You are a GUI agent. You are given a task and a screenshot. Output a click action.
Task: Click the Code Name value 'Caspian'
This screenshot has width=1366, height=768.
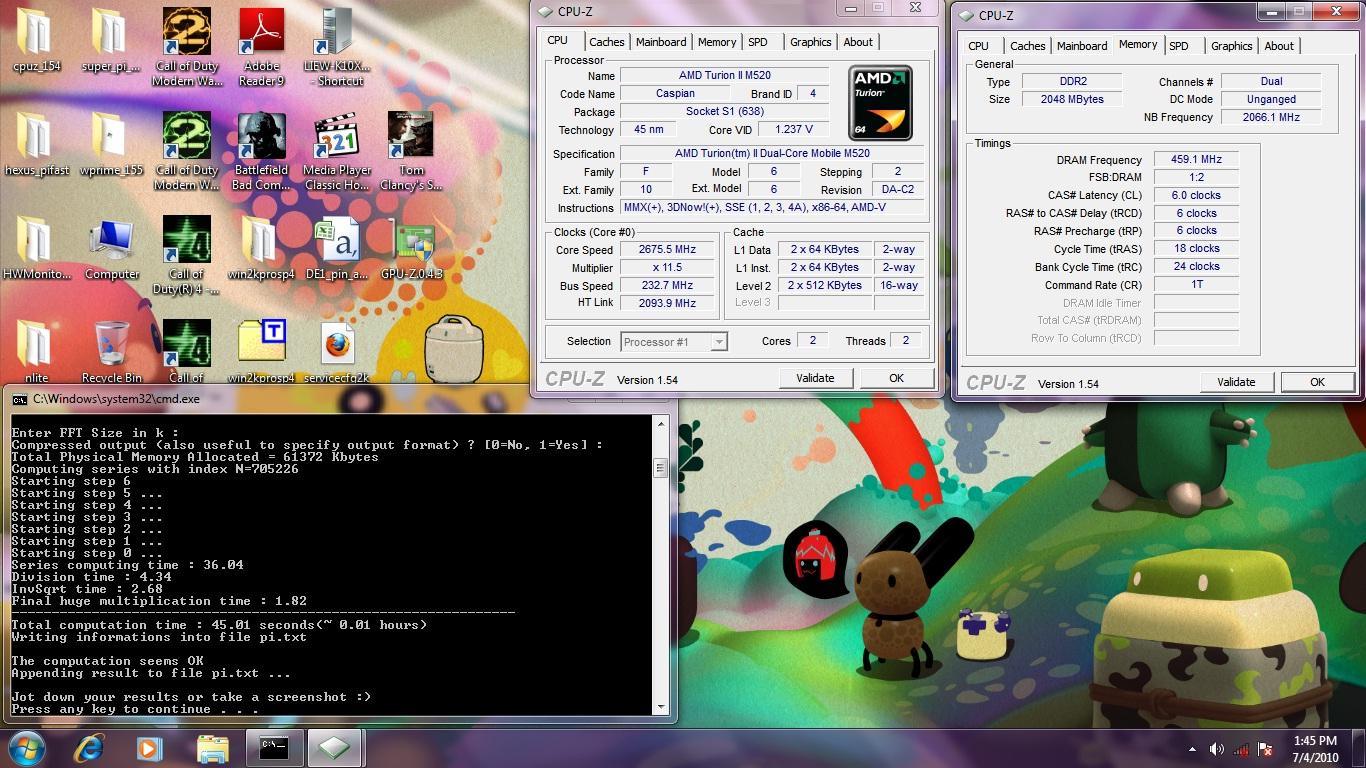click(x=675, y=94)
